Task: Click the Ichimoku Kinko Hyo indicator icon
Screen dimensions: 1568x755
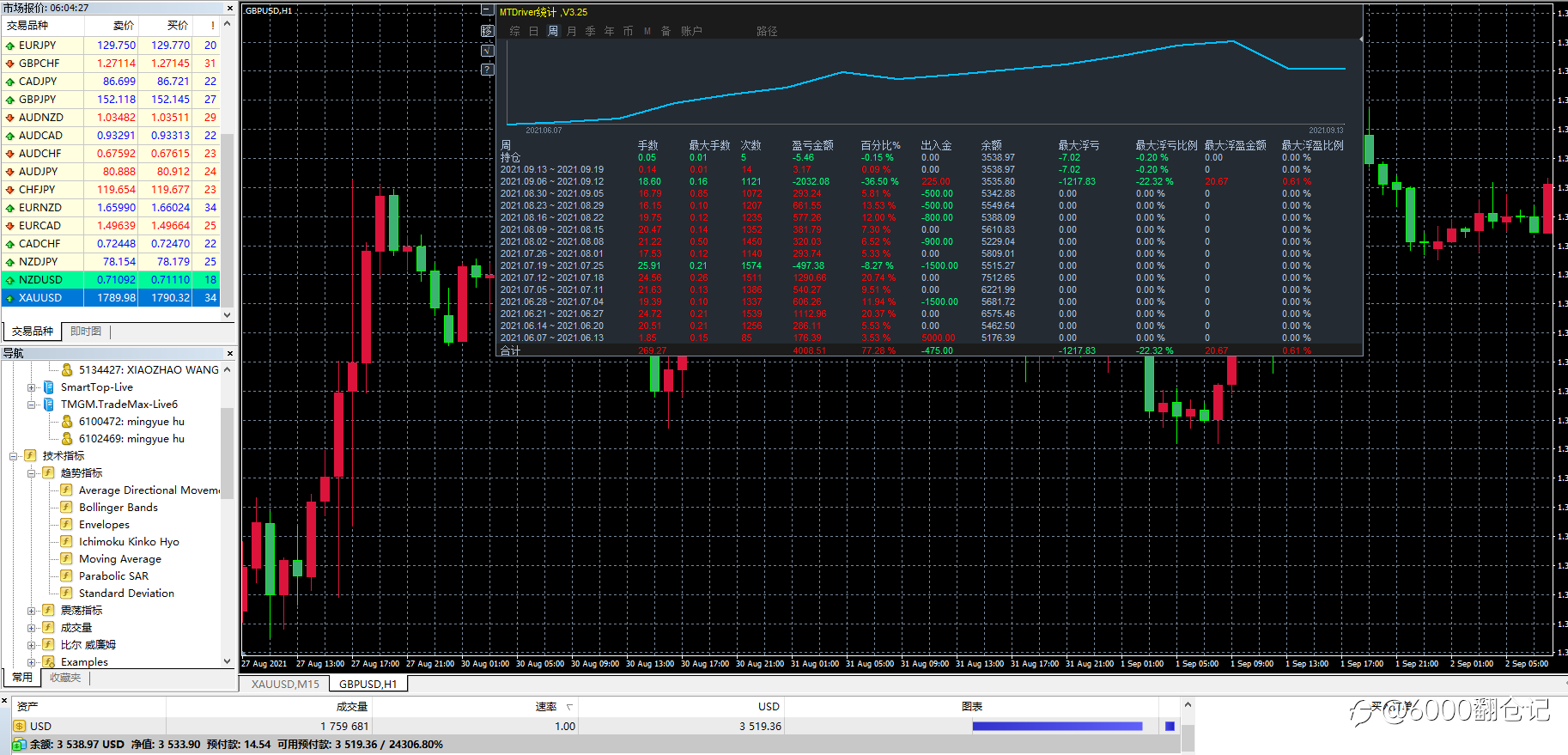Action: [x=66, y=542]
